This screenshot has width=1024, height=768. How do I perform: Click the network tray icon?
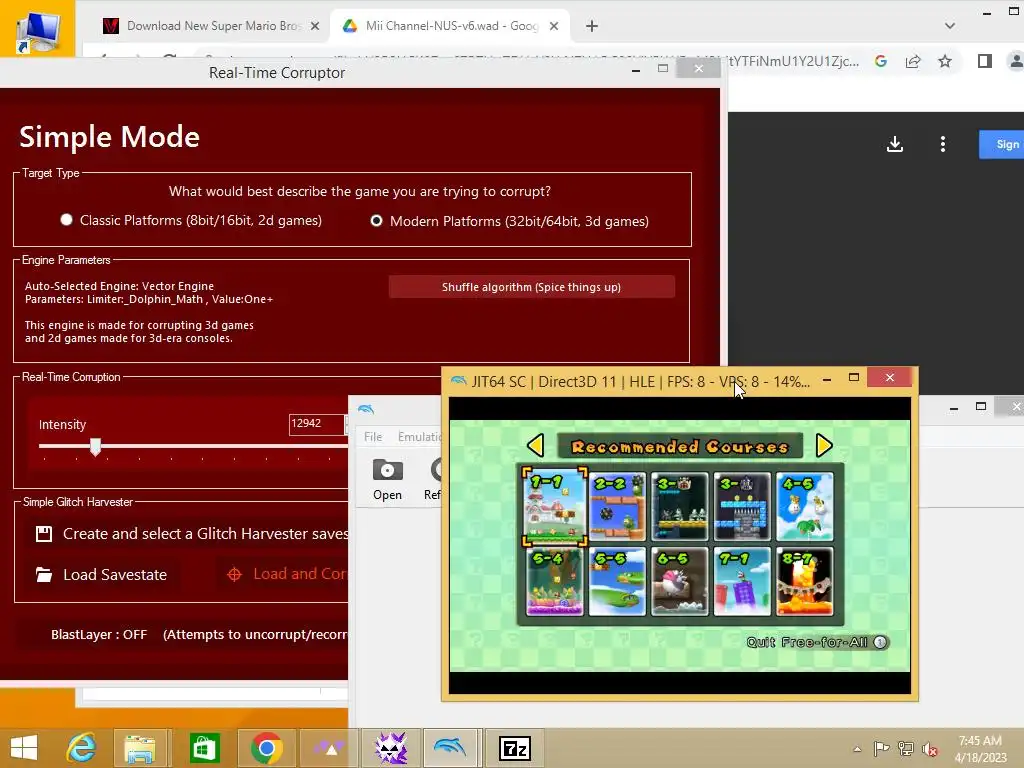[906, 748]
